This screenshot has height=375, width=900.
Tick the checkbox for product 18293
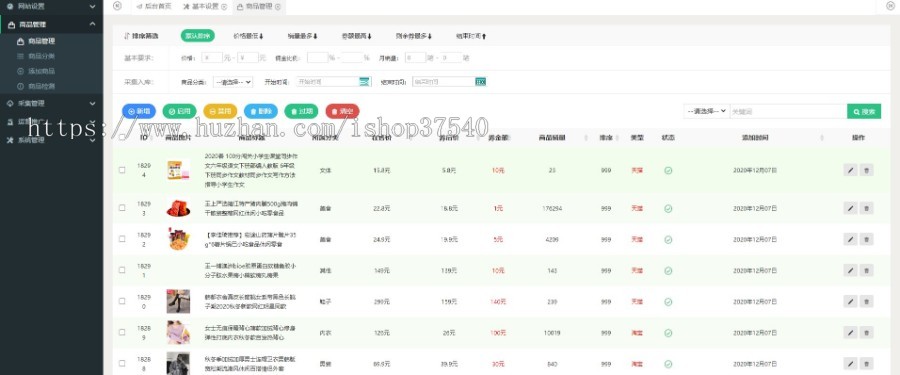tap(122, 208)
